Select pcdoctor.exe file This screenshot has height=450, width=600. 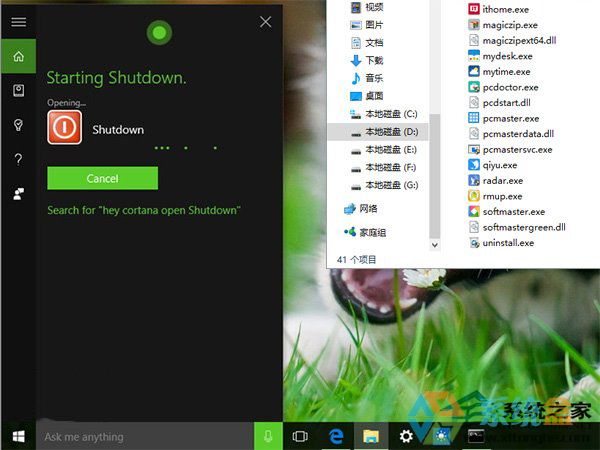[503, 87]
